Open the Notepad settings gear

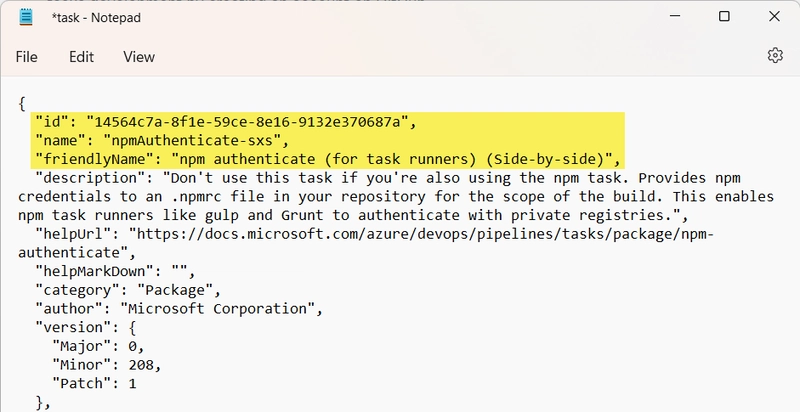click(775, 56)
